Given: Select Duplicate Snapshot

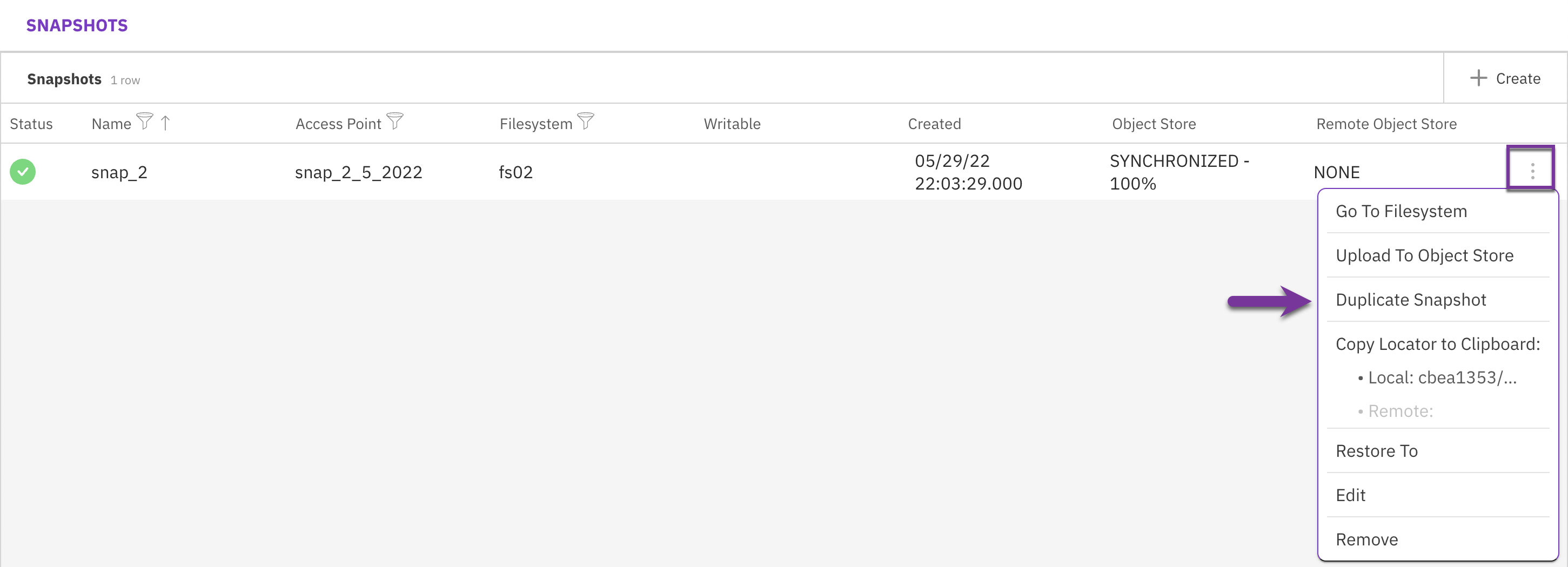Looking at the screenshot, I should coord(1411,299).
